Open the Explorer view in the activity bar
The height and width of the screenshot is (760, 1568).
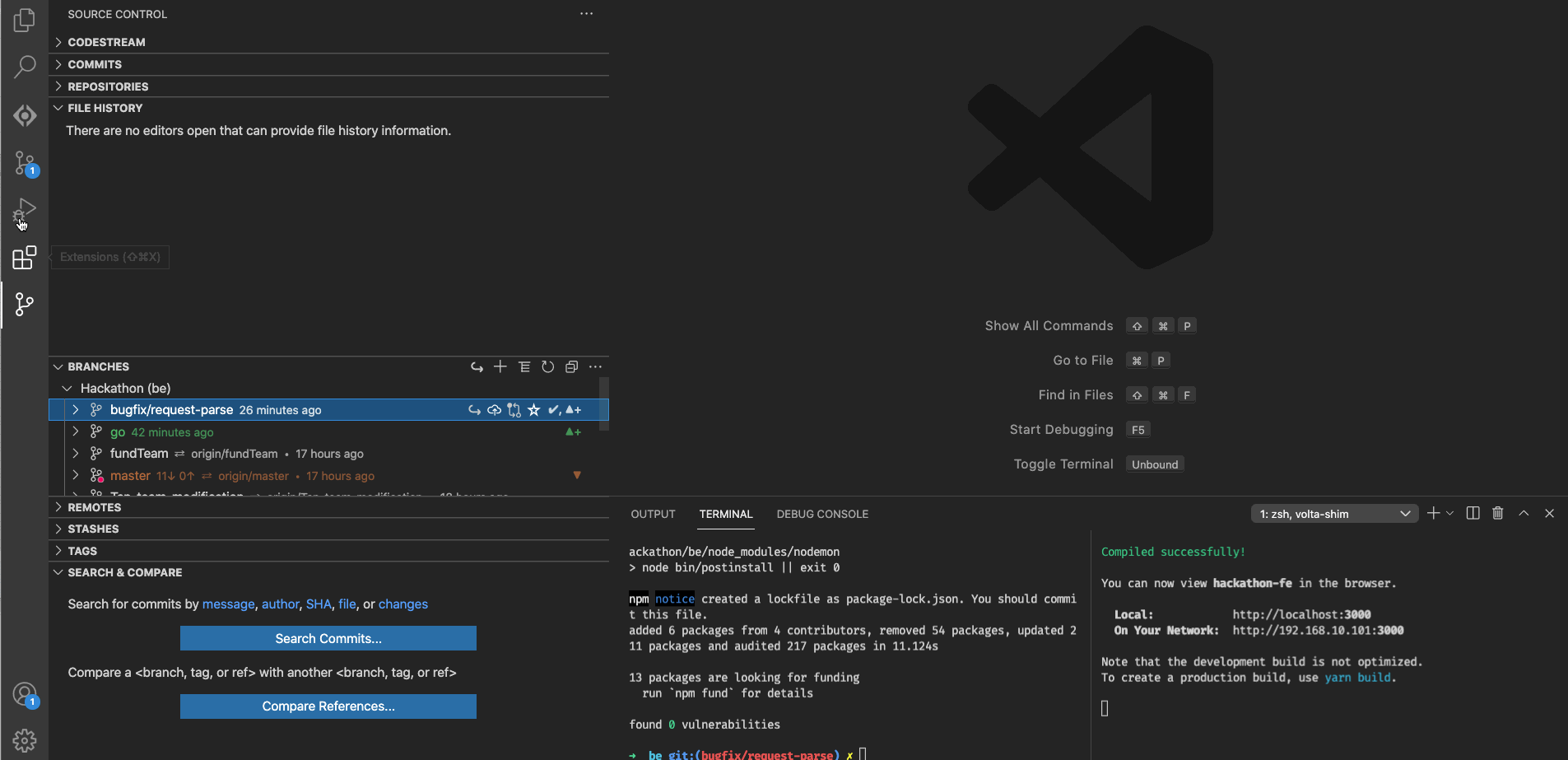pyautogui.click(x=25, y=20)
